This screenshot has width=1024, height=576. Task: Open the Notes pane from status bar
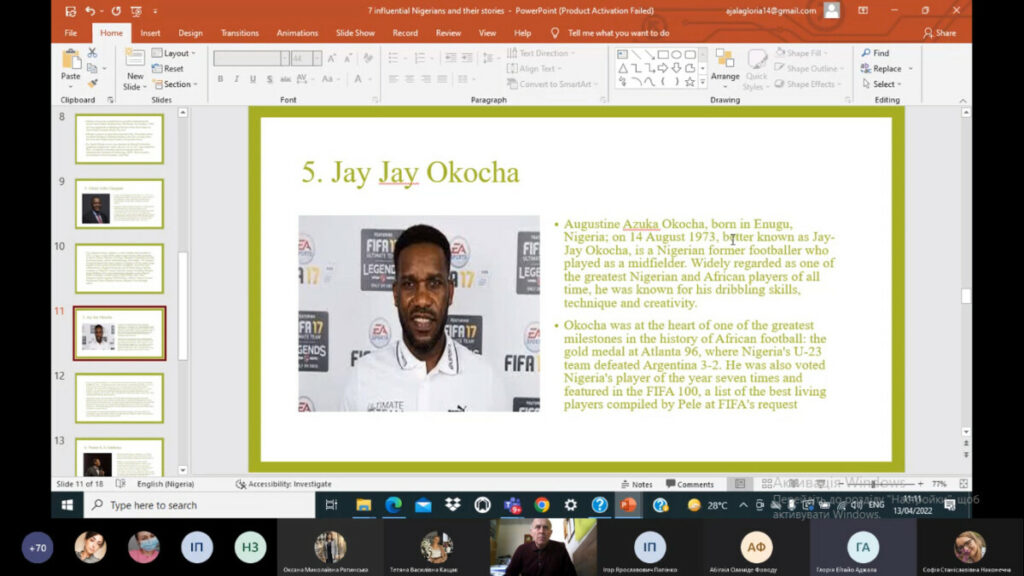pos(635,484)
